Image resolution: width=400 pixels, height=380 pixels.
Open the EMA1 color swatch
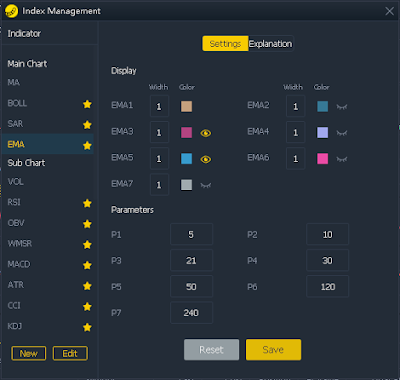tap(186, 107)
